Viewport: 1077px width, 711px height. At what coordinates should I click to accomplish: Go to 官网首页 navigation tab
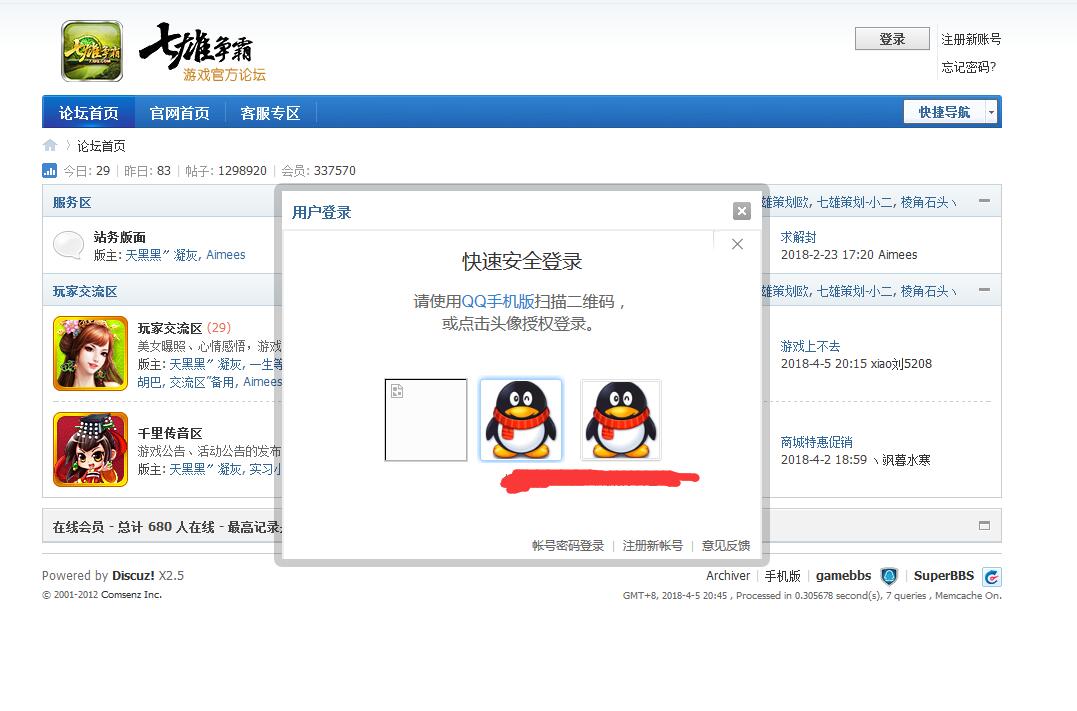tap(180, 113)
